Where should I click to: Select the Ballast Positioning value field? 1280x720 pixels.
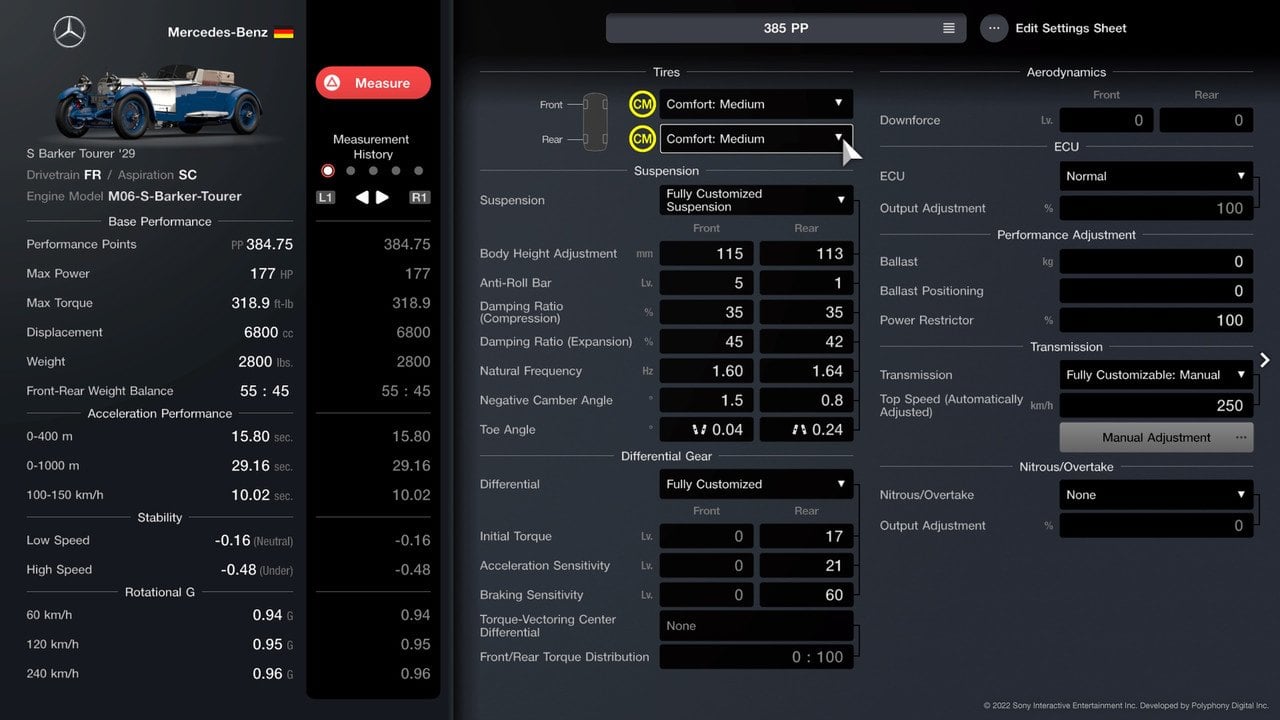[1156, 291]
